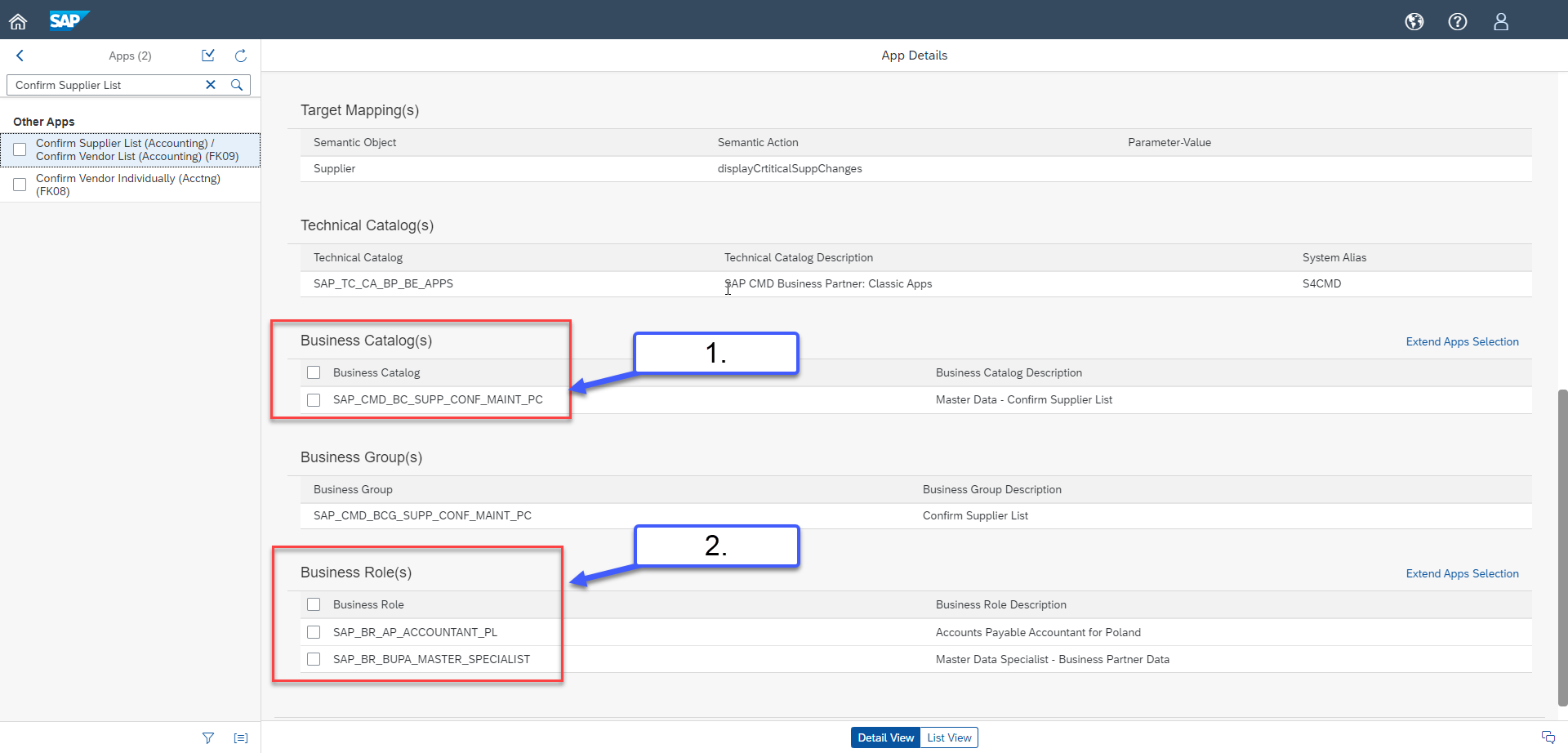Click Master Data Specialist - Business Partner Data
This screenshot has width=1568, height=753.
[x=1053, y=659]
